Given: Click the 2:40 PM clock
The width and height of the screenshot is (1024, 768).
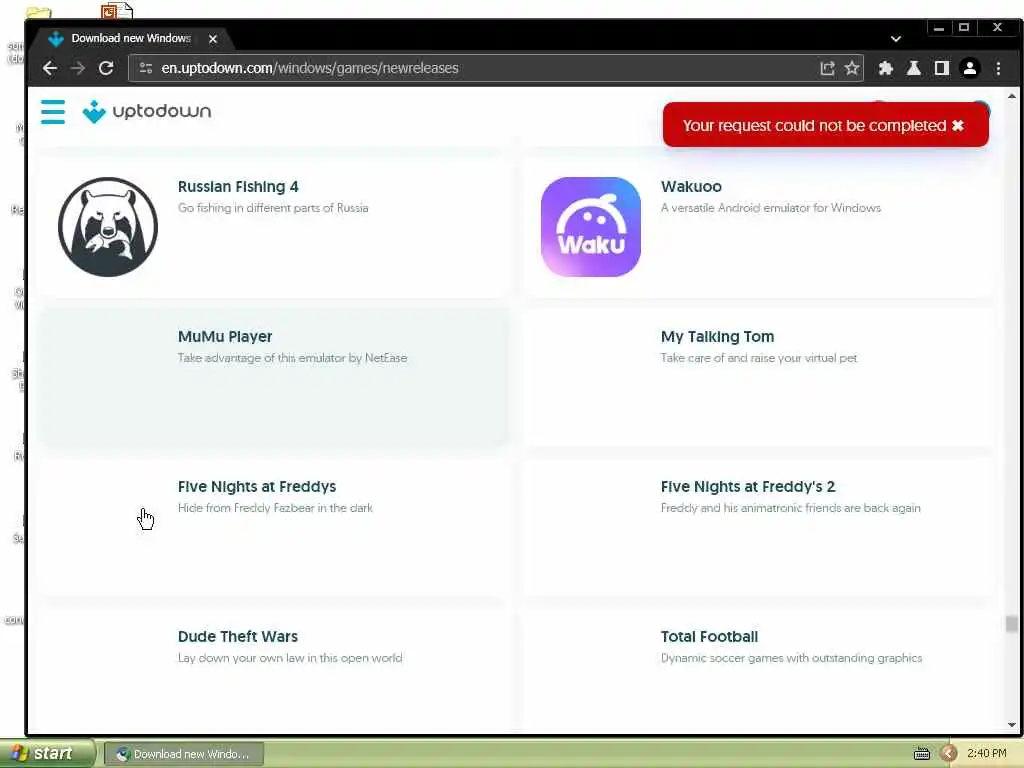Looking at the screenshot, I should pyautogui.click(x=986, y=754).
